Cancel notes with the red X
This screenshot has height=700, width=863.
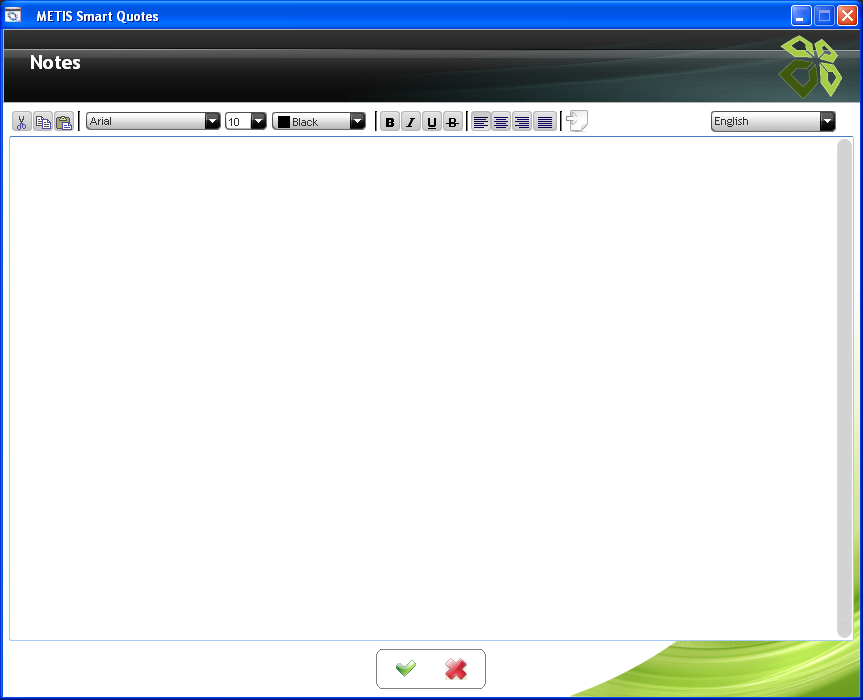[x=456, y=669]
